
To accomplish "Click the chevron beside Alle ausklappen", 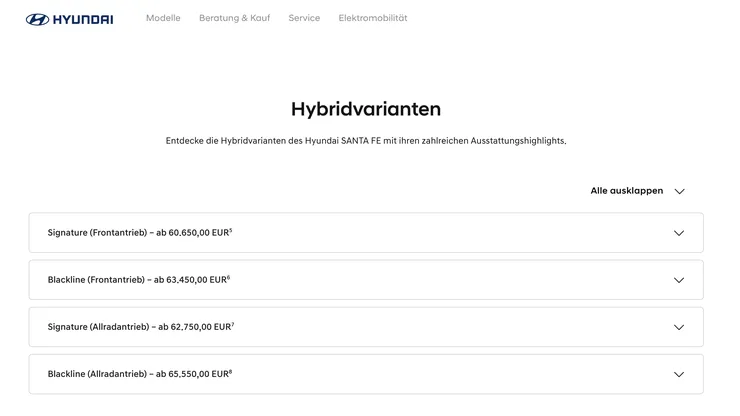I will click(679, 191).
